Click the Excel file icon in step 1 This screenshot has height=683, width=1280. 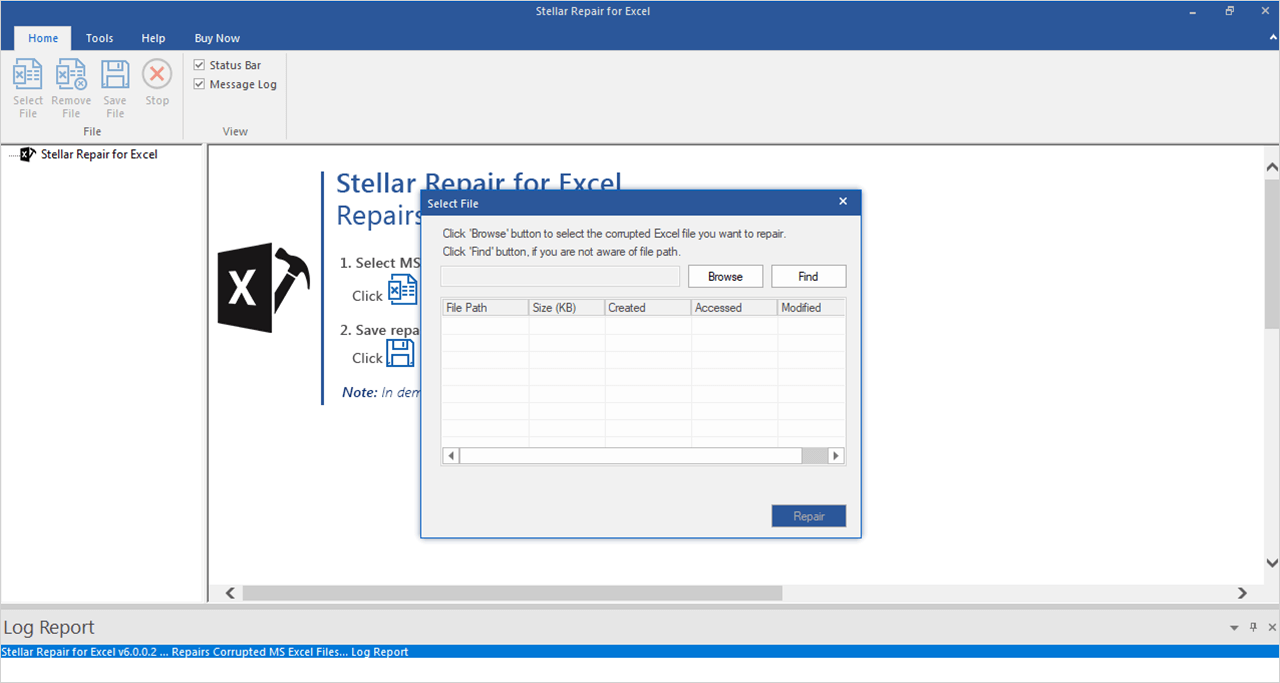403,288
